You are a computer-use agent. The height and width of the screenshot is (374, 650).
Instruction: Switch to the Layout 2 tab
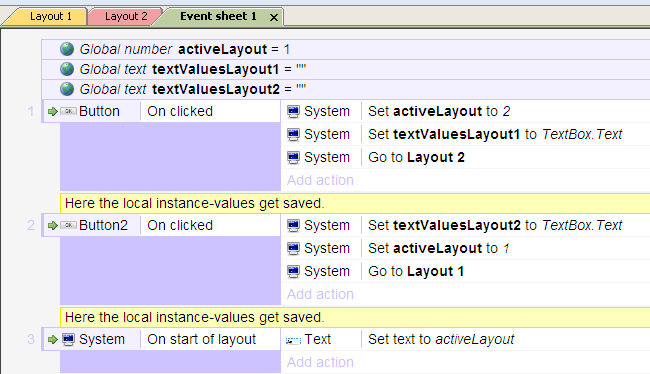126,16
